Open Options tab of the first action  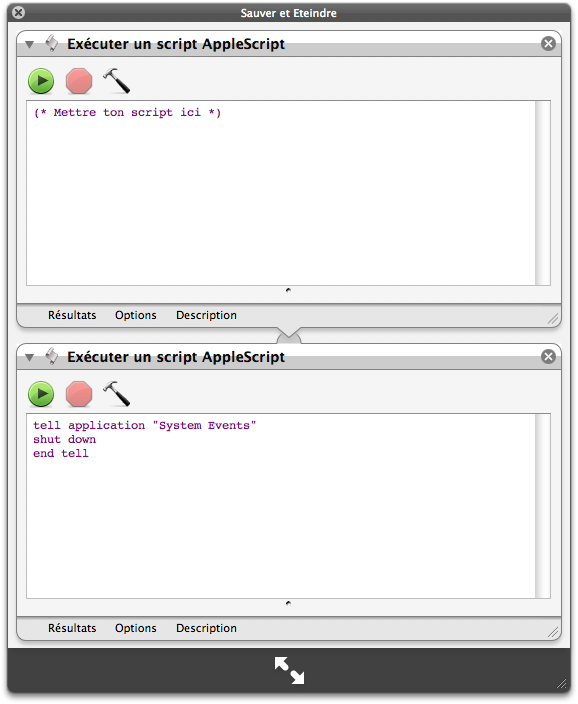point(136,315)
